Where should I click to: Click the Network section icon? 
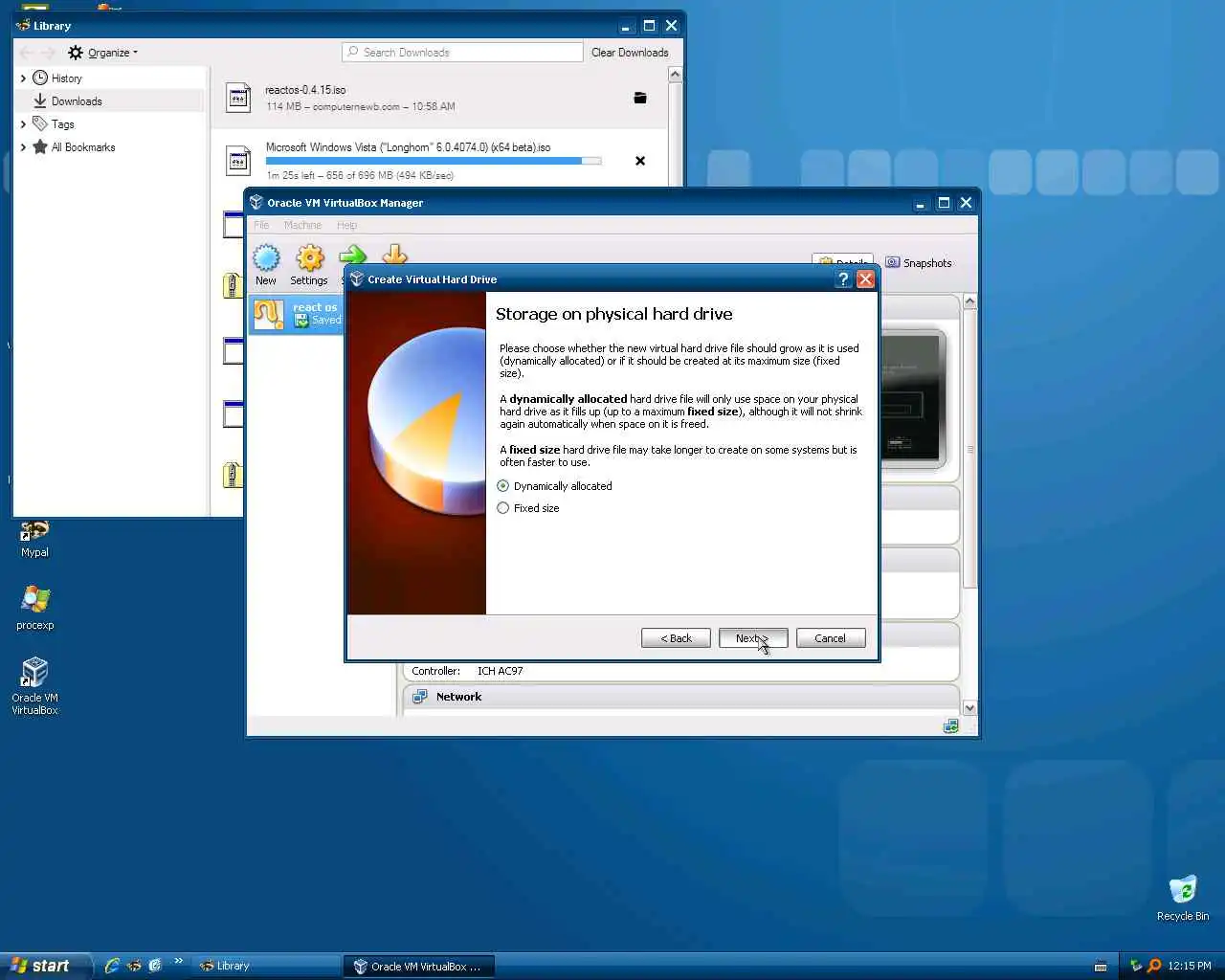(419, 697)
